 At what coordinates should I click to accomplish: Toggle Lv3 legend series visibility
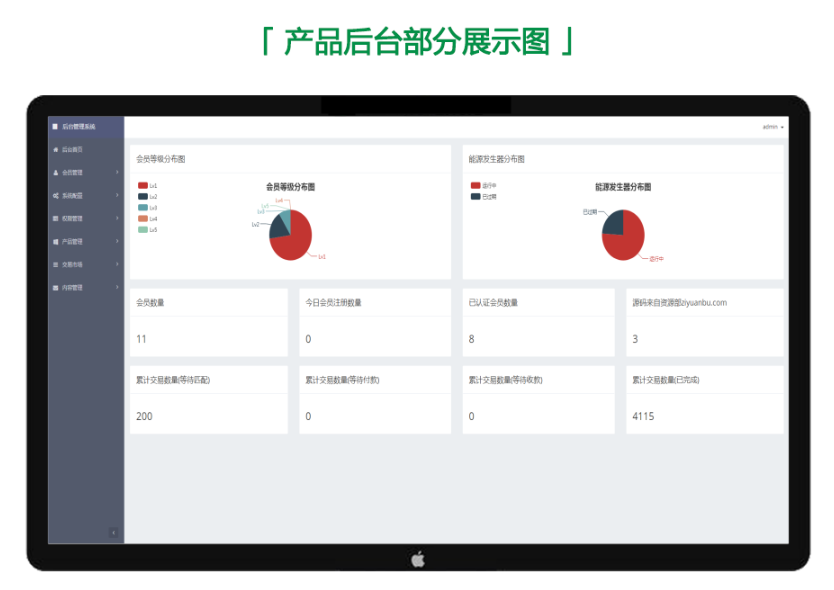(x=143, y=207)
